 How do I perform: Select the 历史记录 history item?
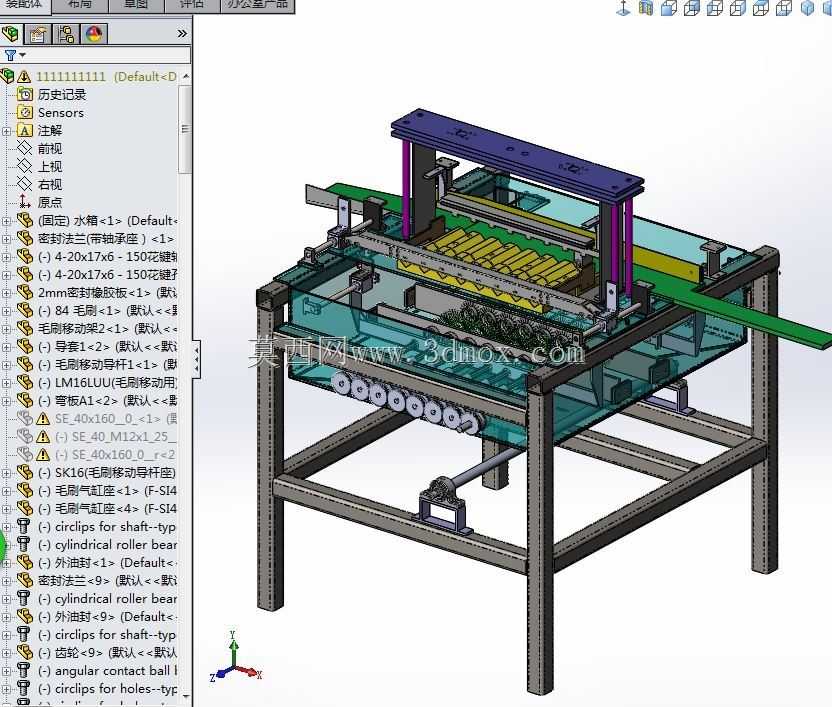[x=62, y=94]
